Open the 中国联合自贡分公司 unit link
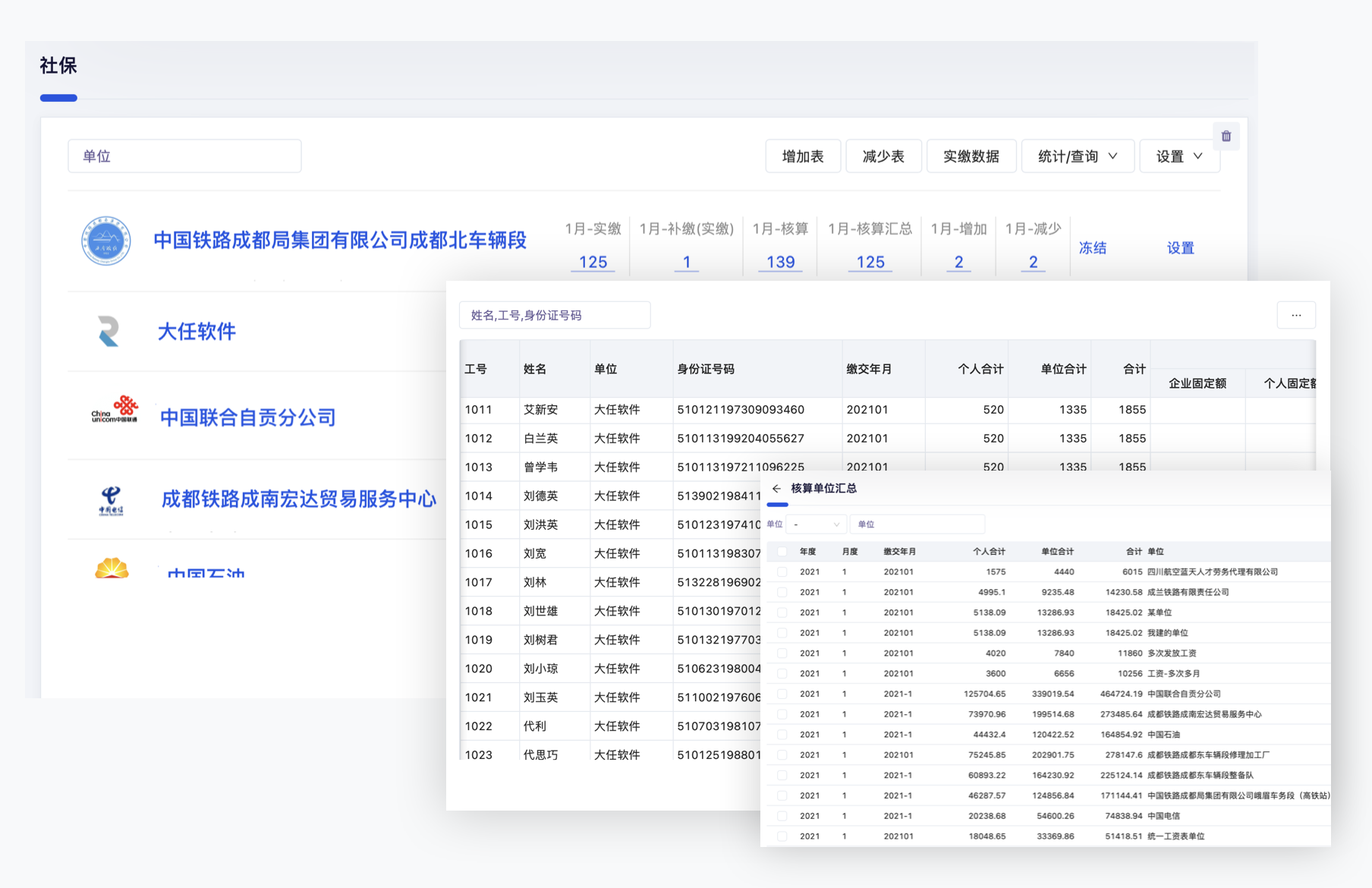1372x888 pixels. tap(247, 417)
